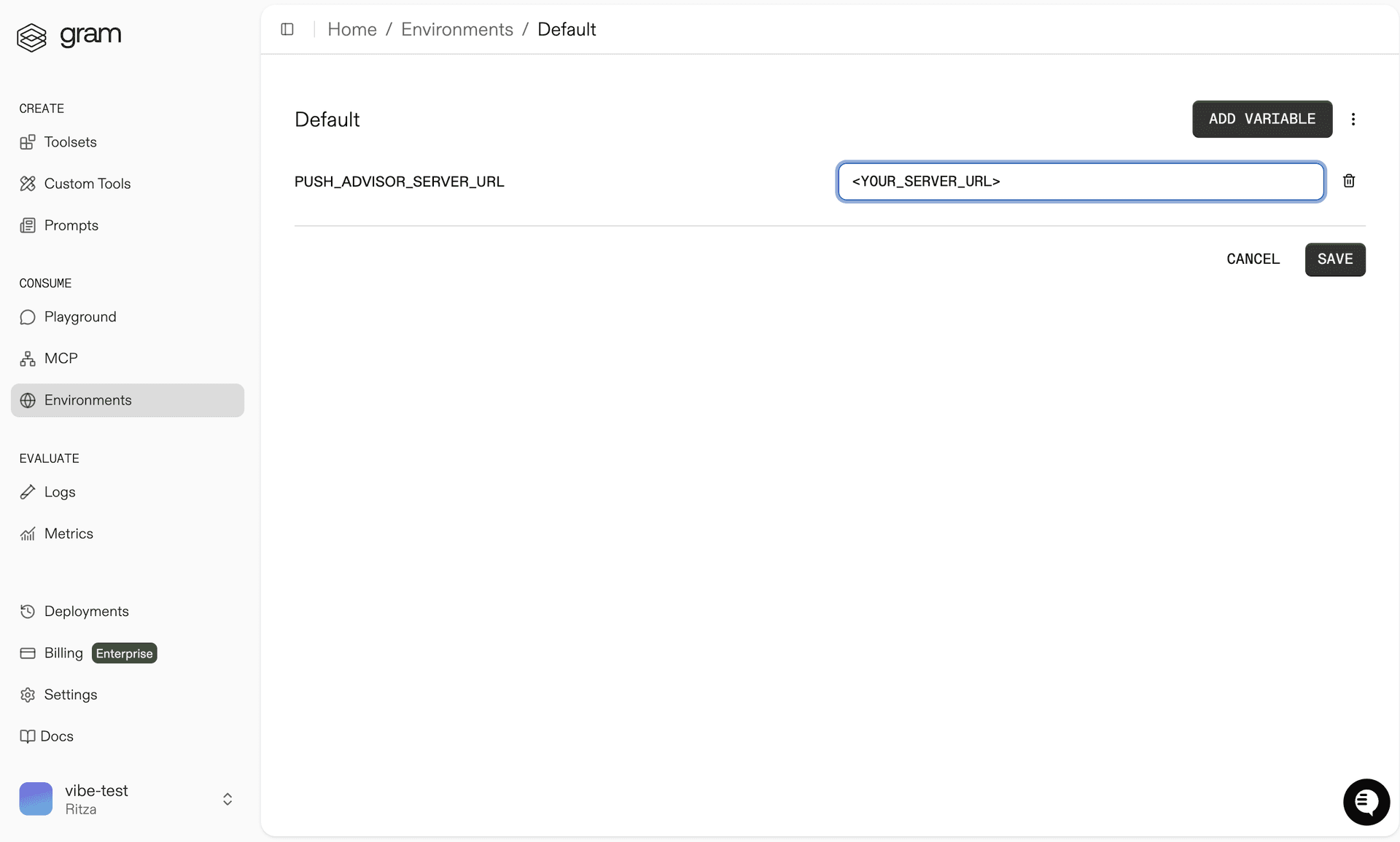Image resolution: width=1400 pixels, height=842 pixels.
Task: Collapse the sidebar panel
Action: click(x=287, y=29)
